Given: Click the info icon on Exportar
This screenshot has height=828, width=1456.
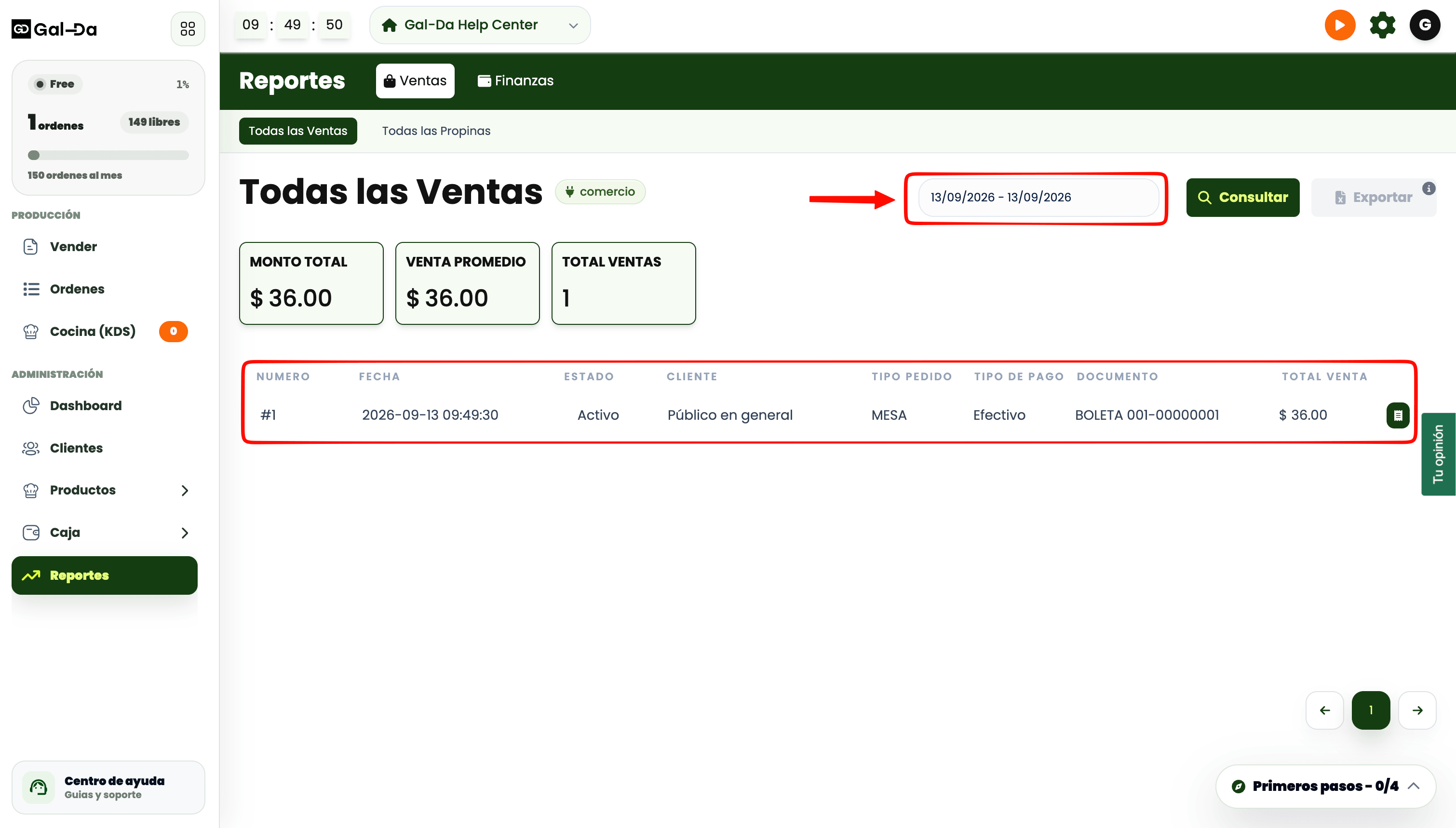Looking at the screenshot, I should pos(1429,188).
